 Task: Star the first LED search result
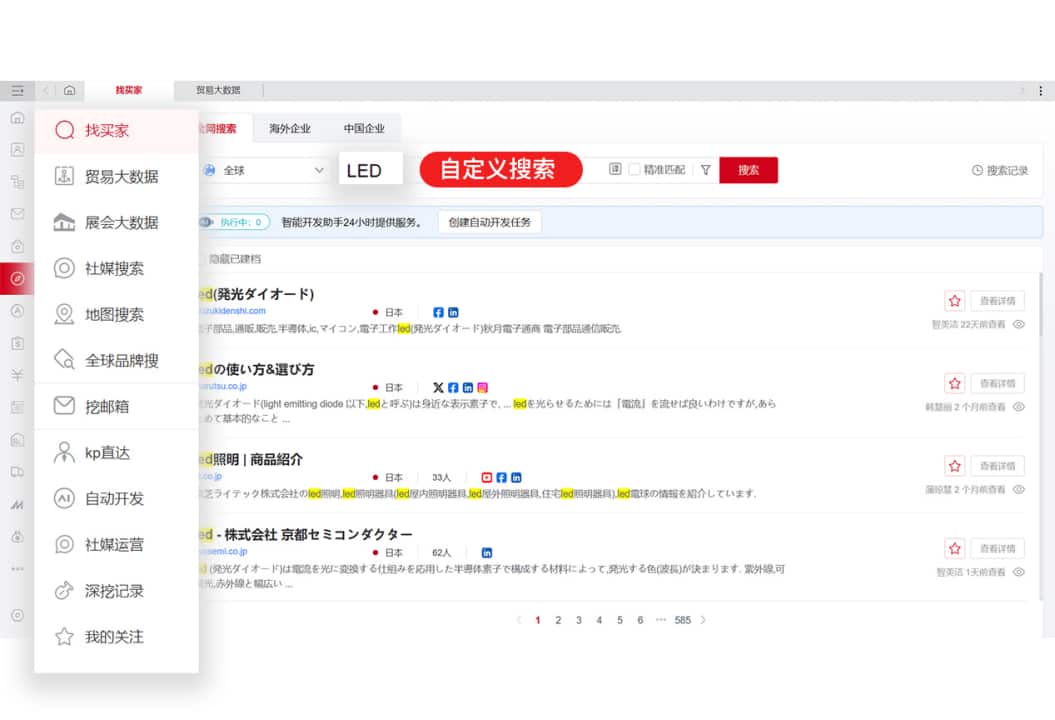954,300
